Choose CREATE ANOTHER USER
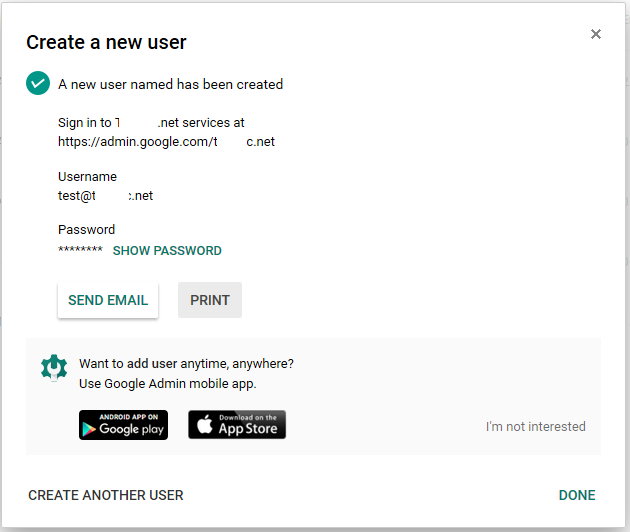630x532 pixels. 106,495
